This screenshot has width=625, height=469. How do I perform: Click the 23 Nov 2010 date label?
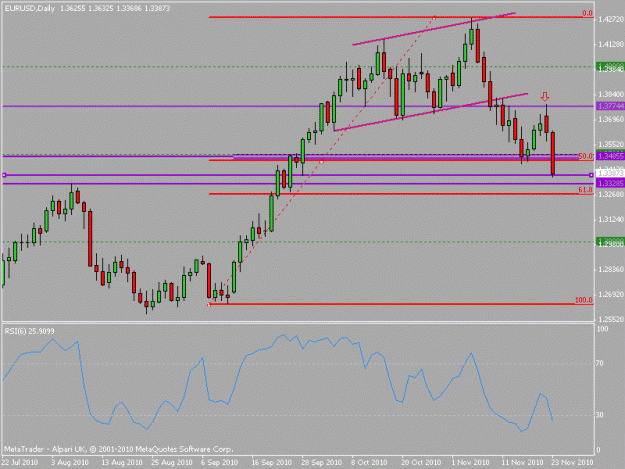pos(572,462)
